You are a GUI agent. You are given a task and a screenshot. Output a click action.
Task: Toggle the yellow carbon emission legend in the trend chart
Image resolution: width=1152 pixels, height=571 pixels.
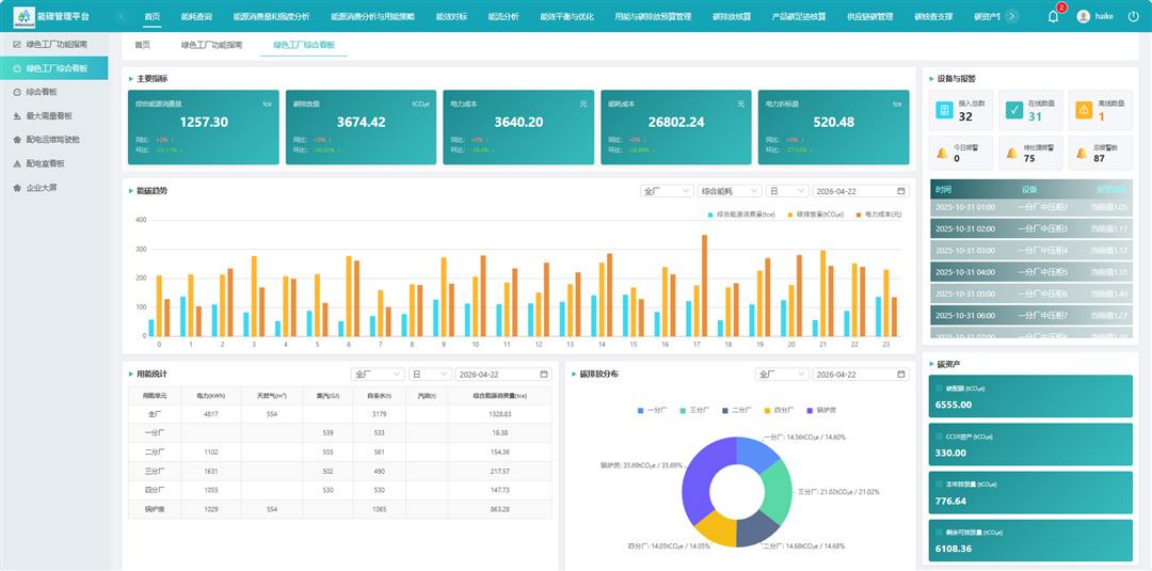816,215
